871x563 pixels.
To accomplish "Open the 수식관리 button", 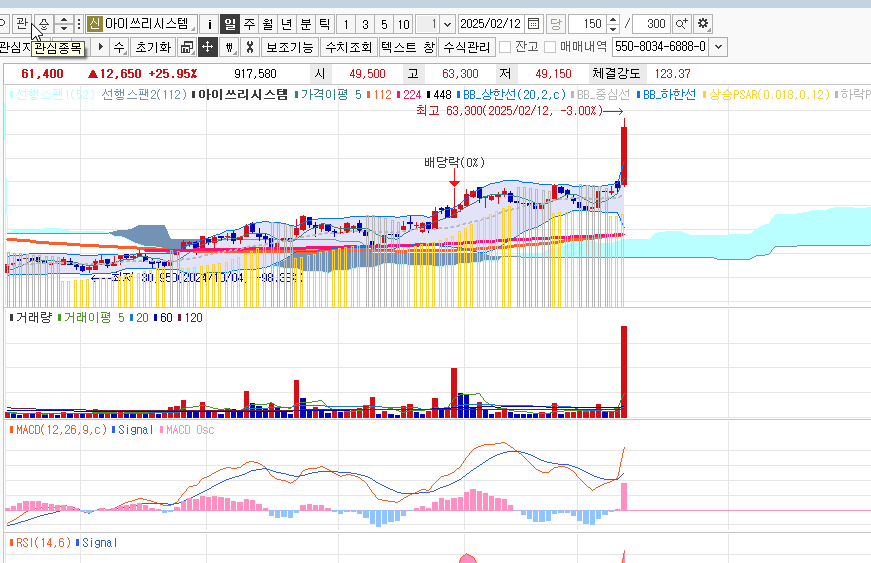I will (466, 46).
